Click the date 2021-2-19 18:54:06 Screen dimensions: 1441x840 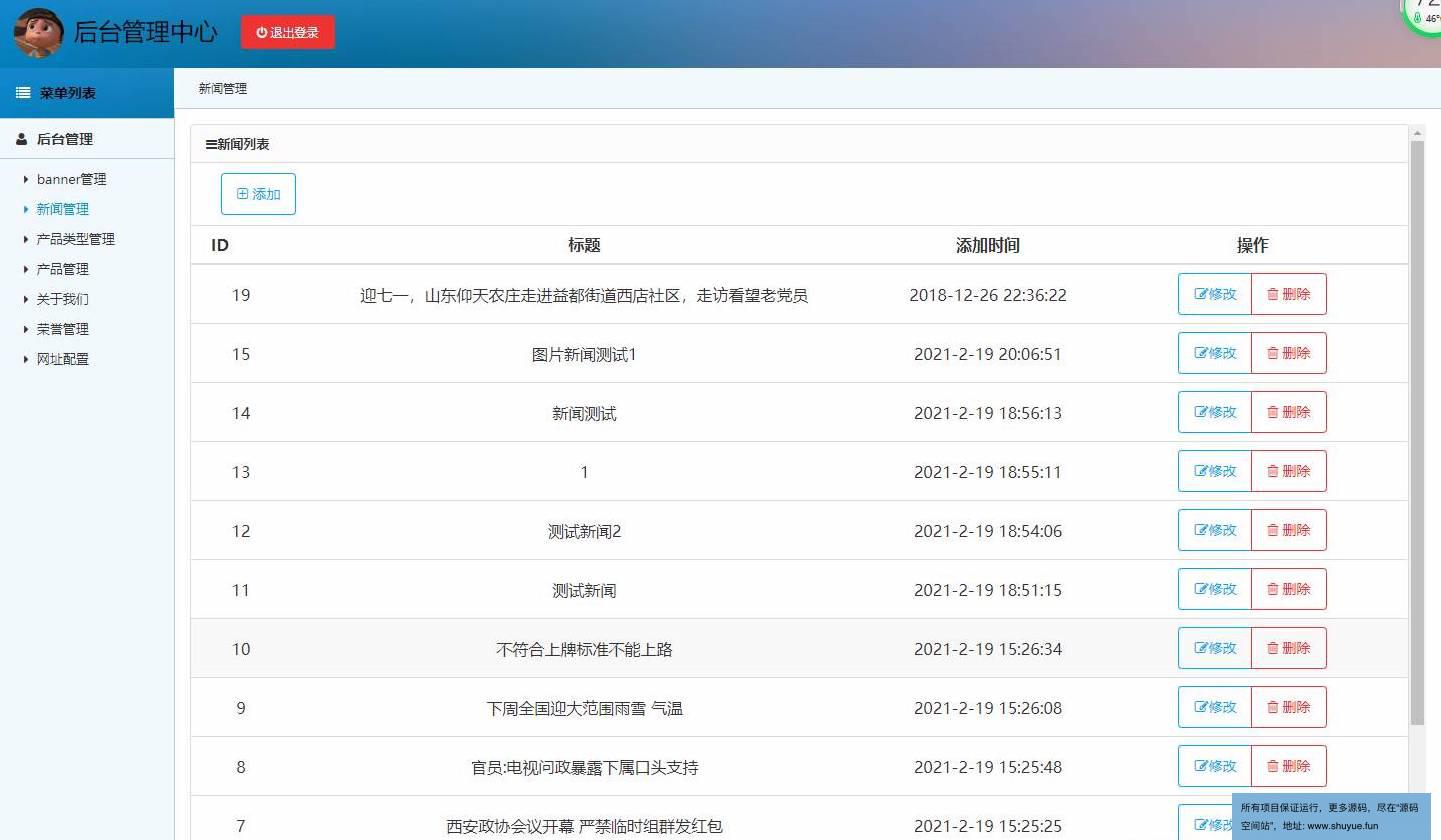tap(988, 531)
